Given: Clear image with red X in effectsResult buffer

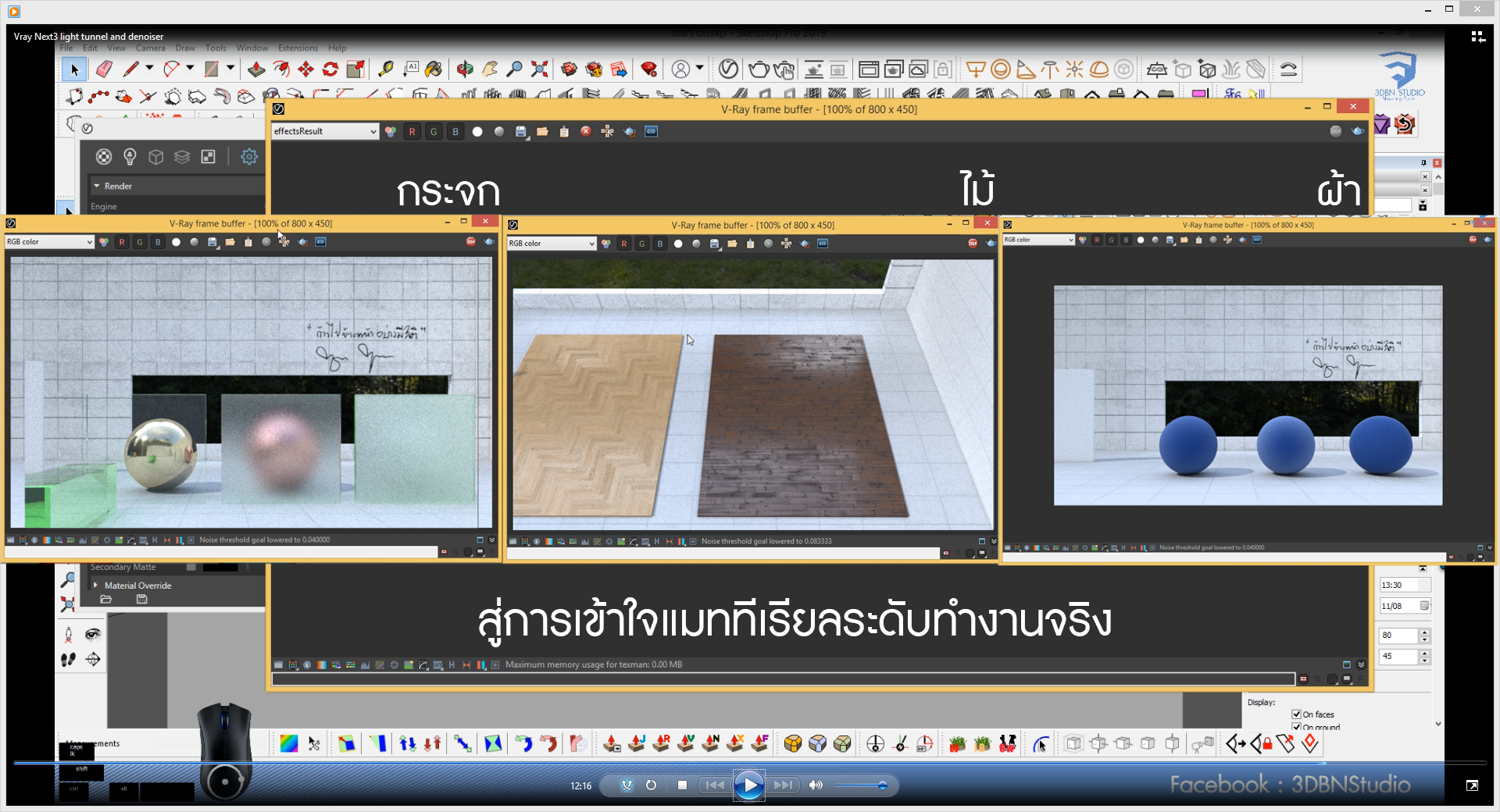Looking at the screenshot, I should pos(586,131).
